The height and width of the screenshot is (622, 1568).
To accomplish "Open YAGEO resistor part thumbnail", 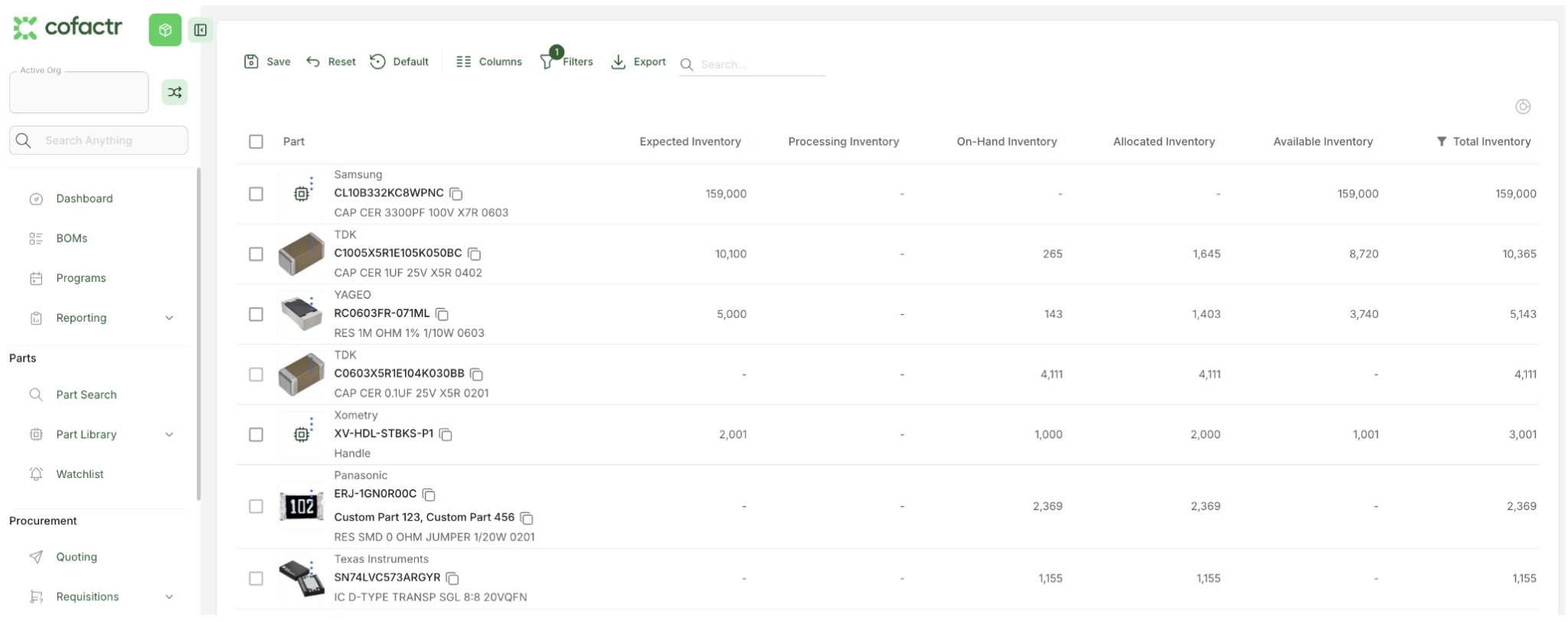I will 302,314.
